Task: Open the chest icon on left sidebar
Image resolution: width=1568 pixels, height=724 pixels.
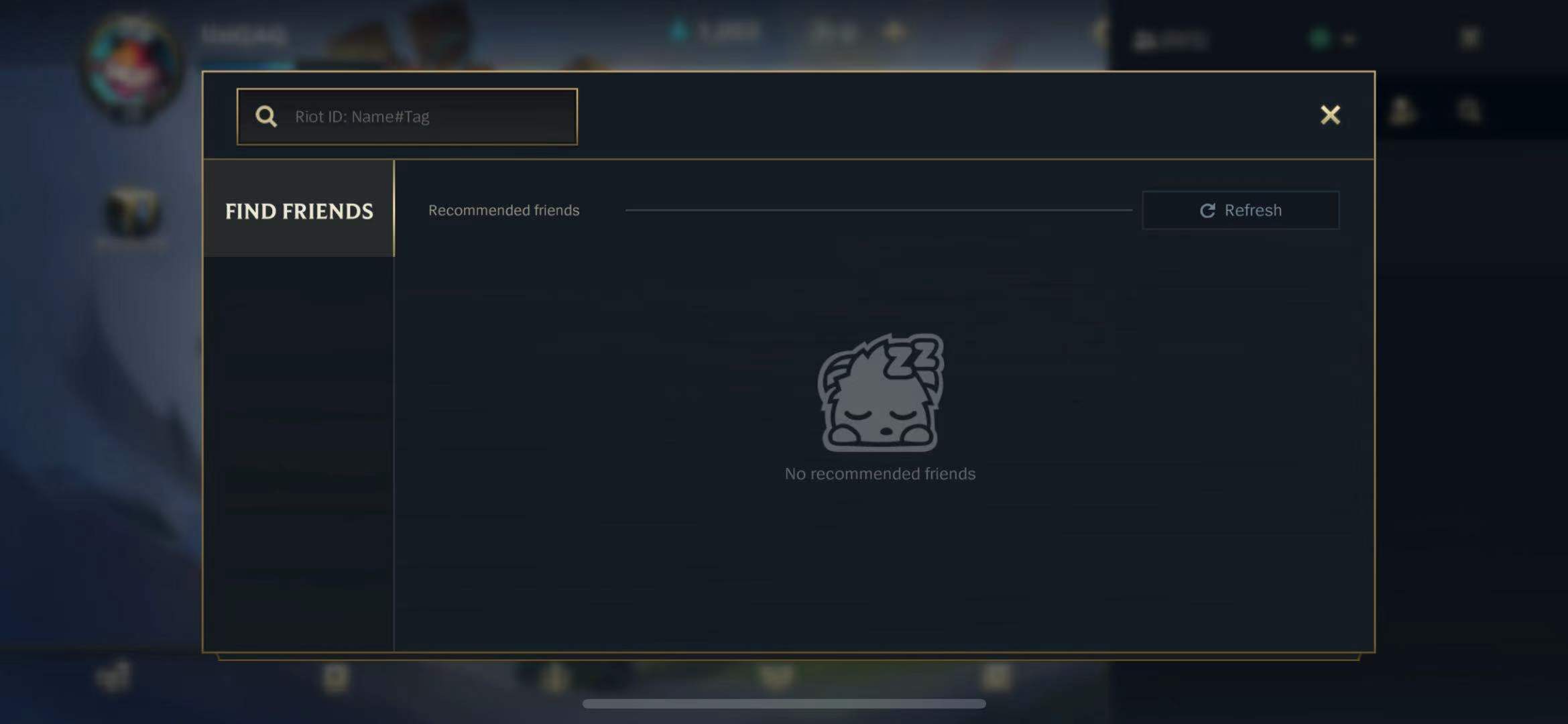Action: click(x=132, y=213)
